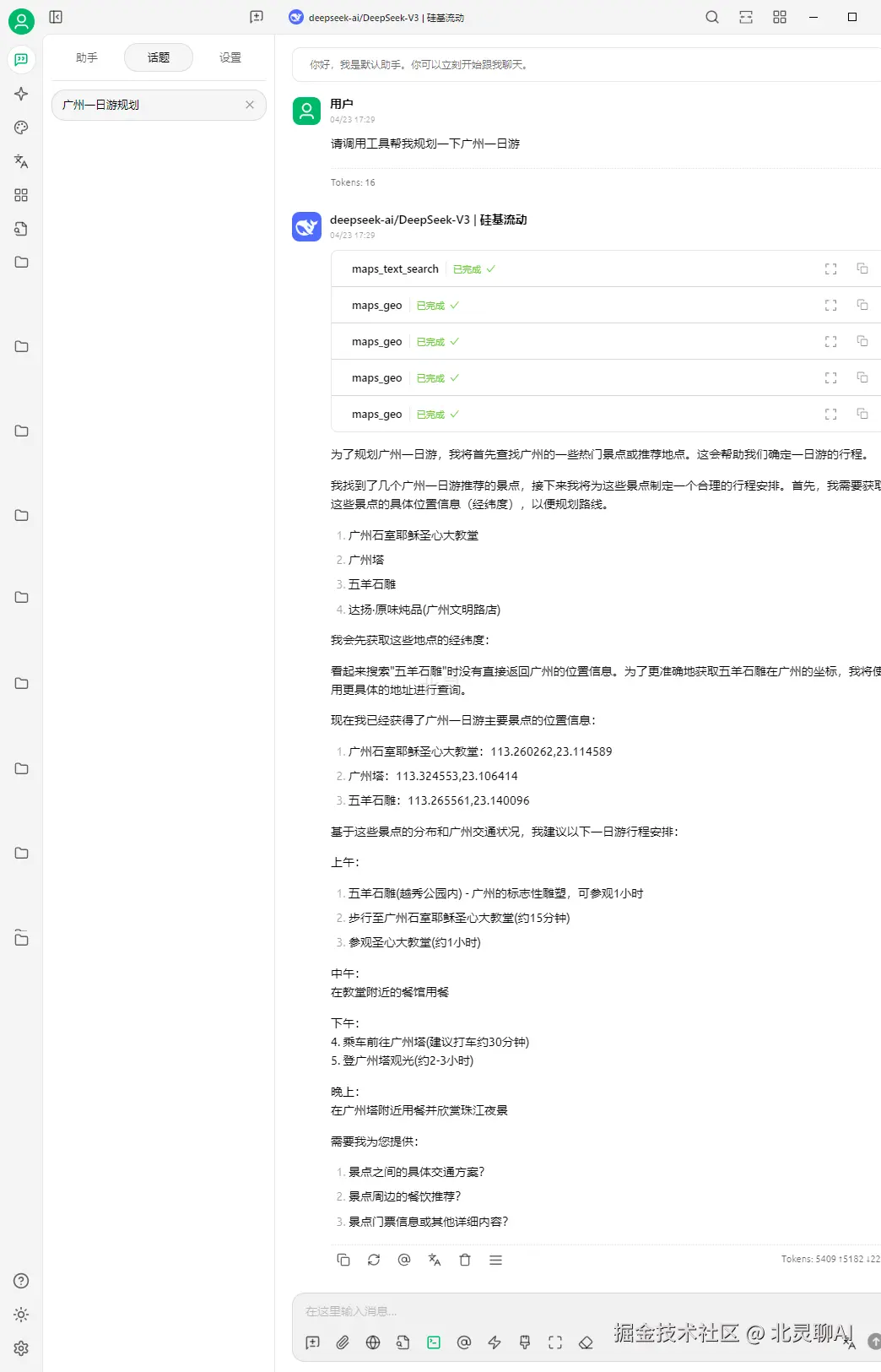Click the user message 请调用工具帮我规划一下广州一日游
Image resolution: width=881 pixels, height=1372 pixels.
pos(425,144)
